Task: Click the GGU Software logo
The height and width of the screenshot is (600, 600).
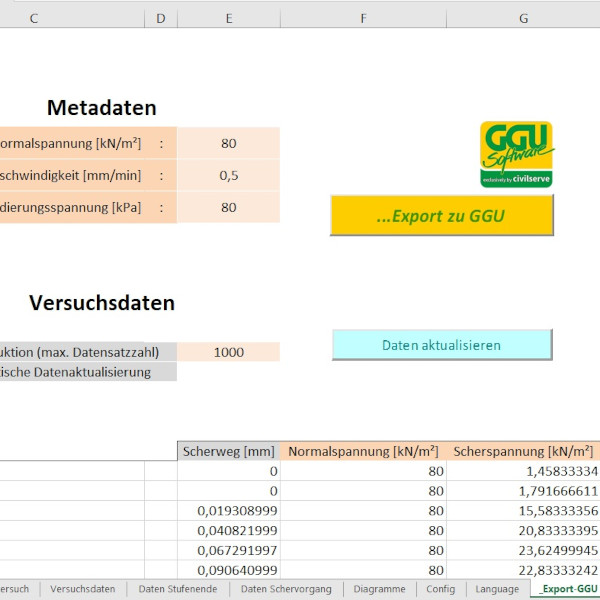Action: tap(517, 154)
